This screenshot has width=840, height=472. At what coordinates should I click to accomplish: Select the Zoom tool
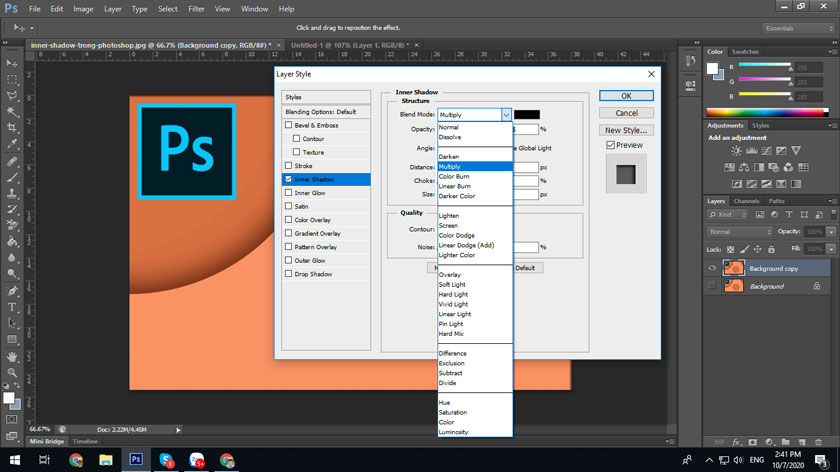click(12, 372)
